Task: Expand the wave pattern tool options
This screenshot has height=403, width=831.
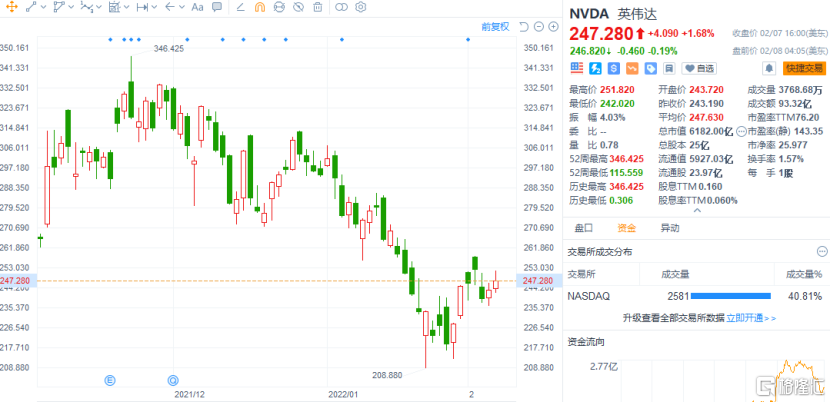Action: [x=99, y=7]
